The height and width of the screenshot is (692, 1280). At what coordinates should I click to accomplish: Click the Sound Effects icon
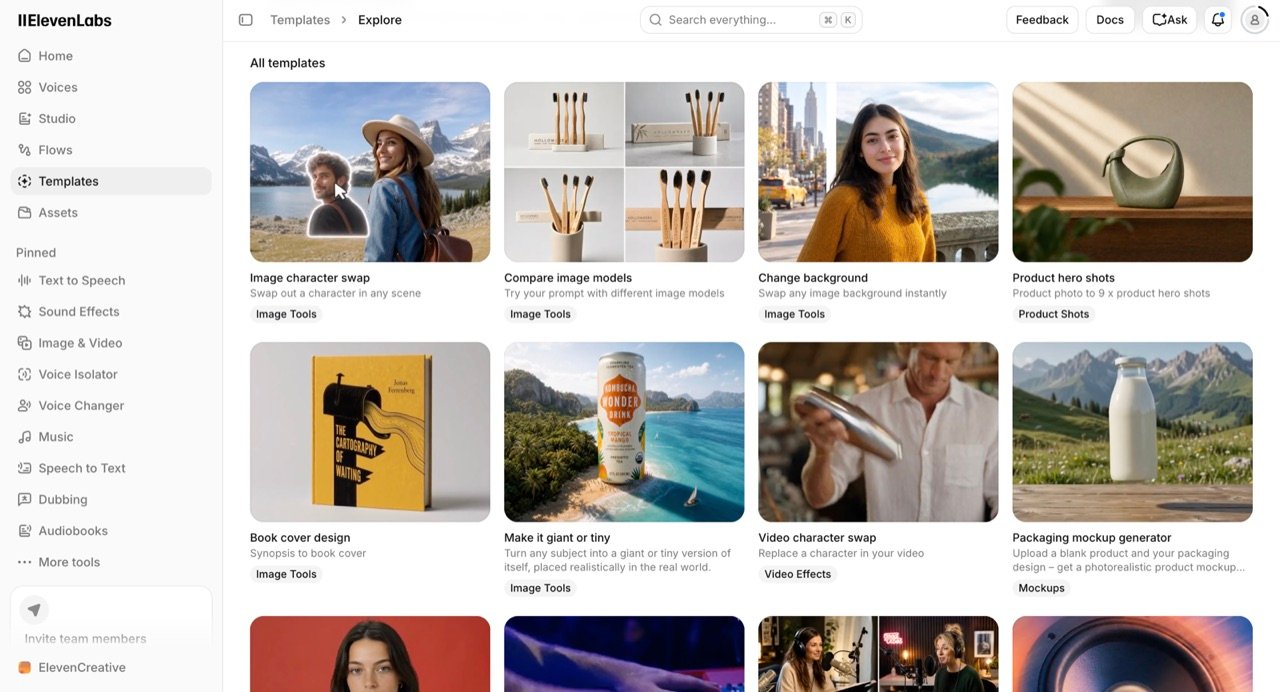(x=25, y=312)
